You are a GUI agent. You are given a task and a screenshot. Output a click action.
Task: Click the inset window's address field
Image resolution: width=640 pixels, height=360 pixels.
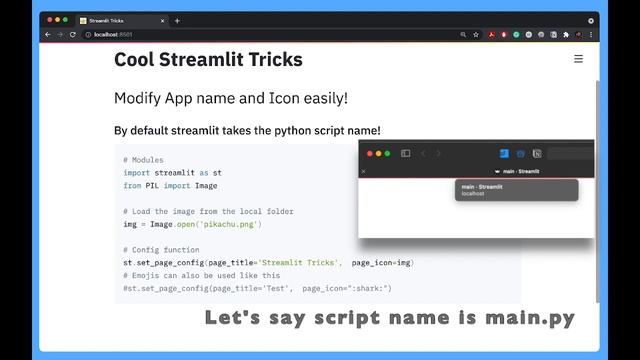[571, 153]
